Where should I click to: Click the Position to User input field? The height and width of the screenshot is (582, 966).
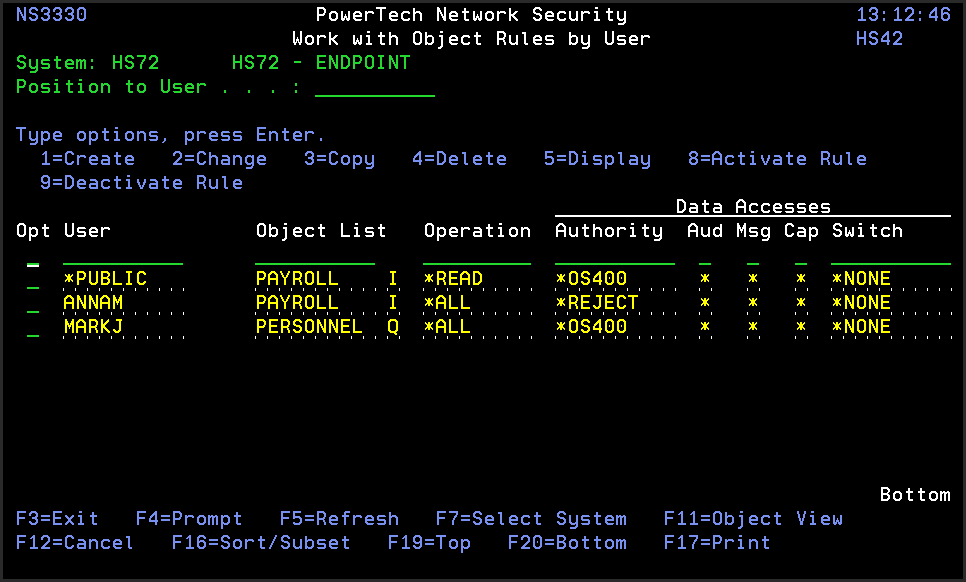[x=374, y=87]
